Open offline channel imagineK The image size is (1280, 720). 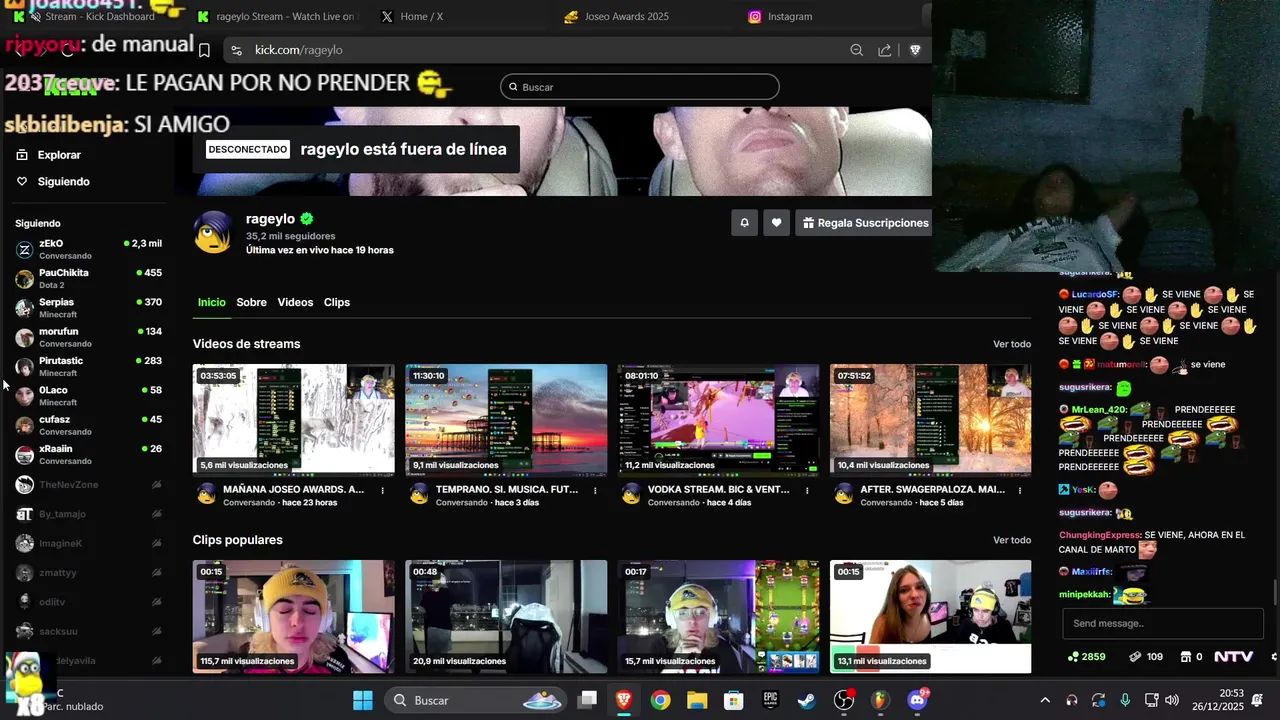(88, 543)
